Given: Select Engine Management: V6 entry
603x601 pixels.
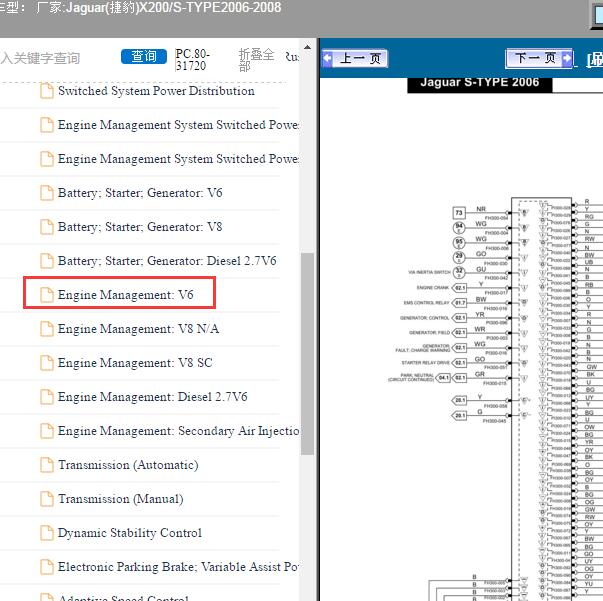Looking at the screenshot, I should click(125, 295).
